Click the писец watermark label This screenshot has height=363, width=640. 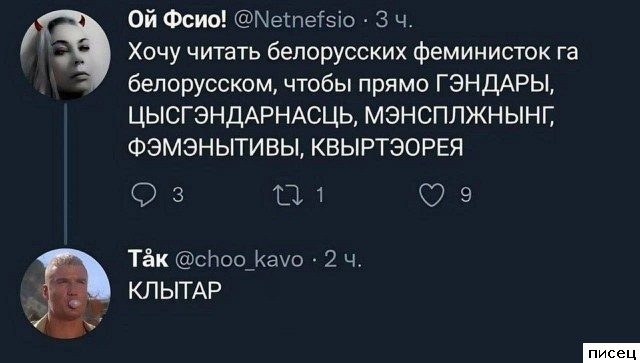(x=612, y=353)
